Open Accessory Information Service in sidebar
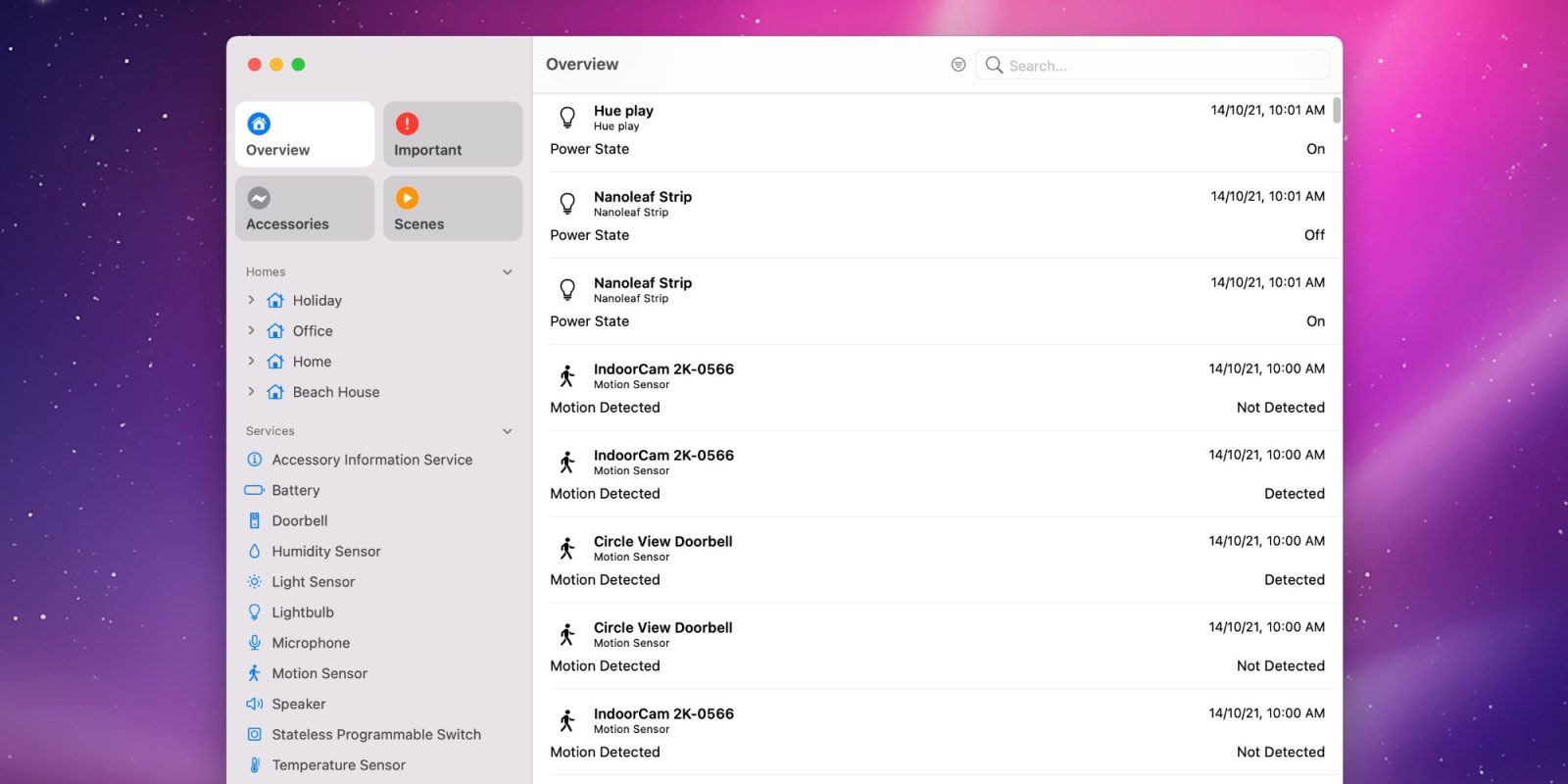 pyautogui.click(x=371, y=460)
